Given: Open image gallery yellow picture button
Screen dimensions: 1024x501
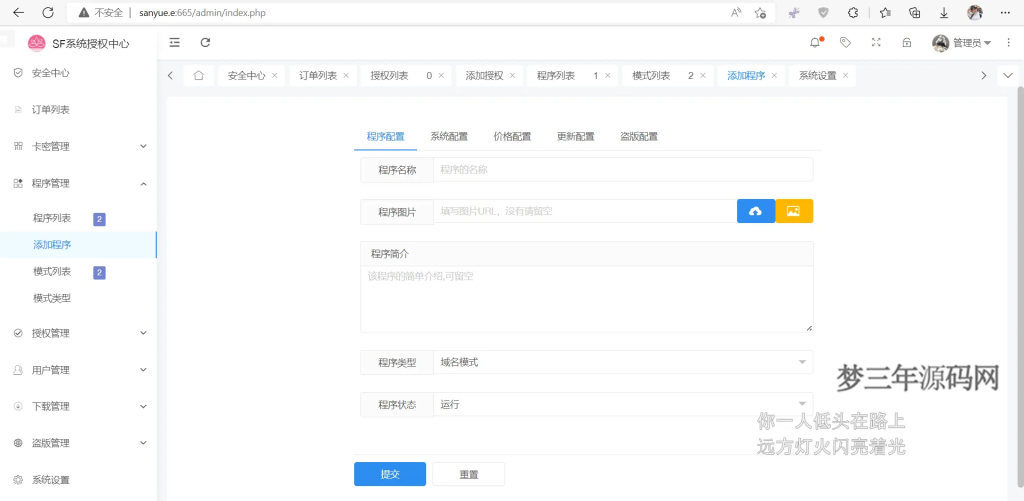Looking at the screenshot, I should pos(793,211).
